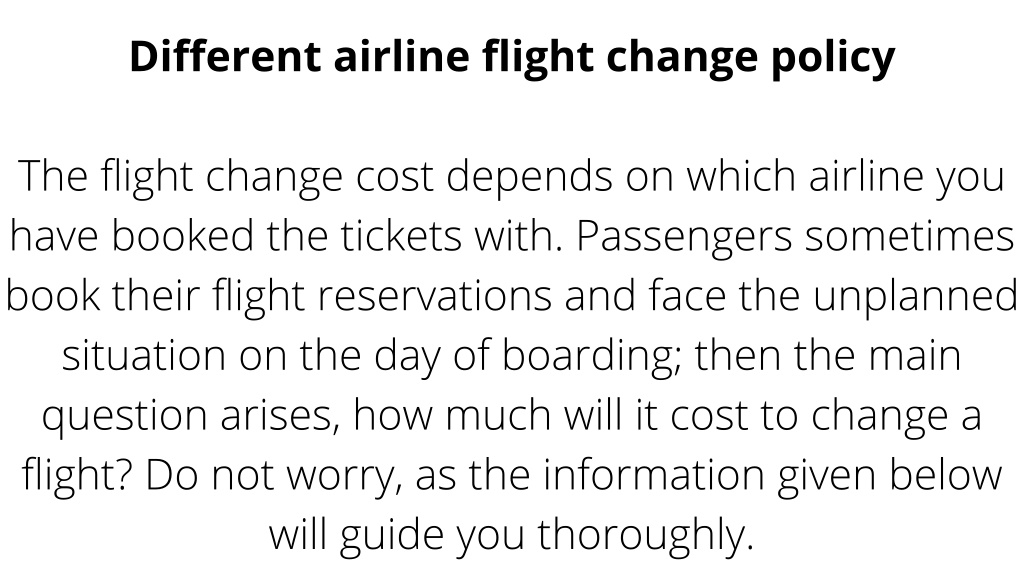The width and height of the screenshot is (1024, 576).
Task: Click the word 'information'
Action: pos(654,475)
